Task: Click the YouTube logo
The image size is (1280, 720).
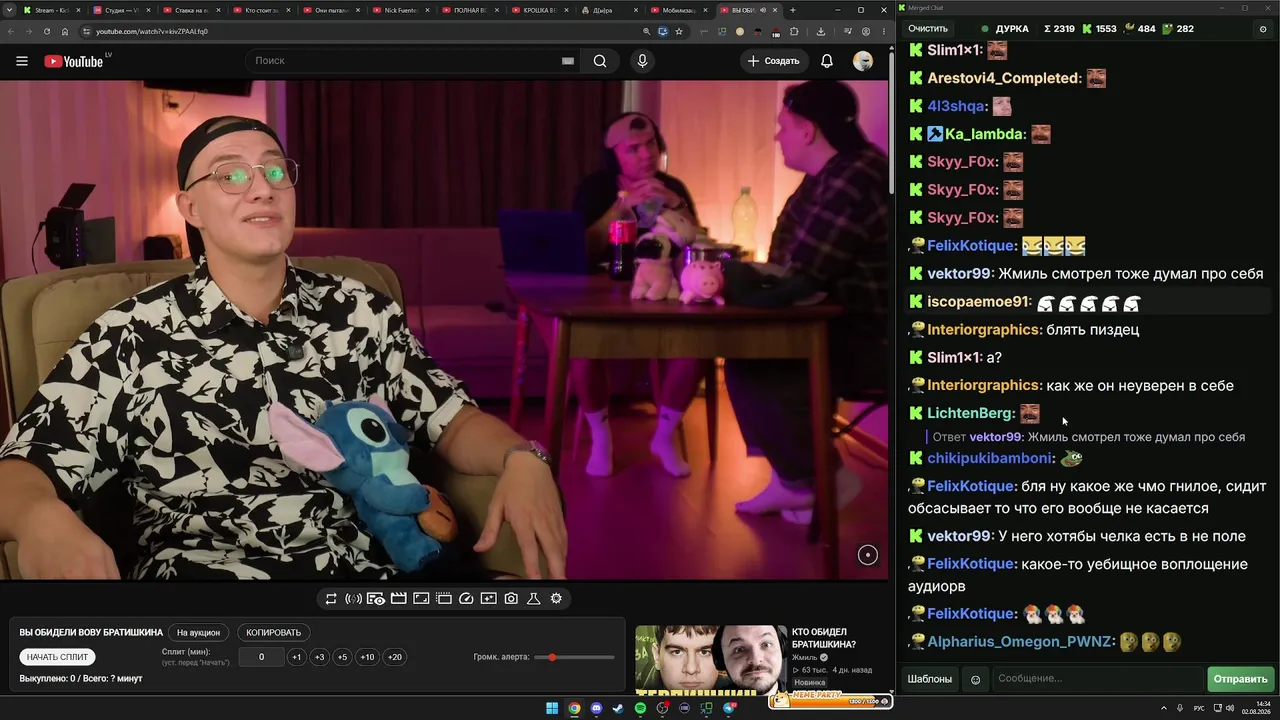Action: (74, 61)
